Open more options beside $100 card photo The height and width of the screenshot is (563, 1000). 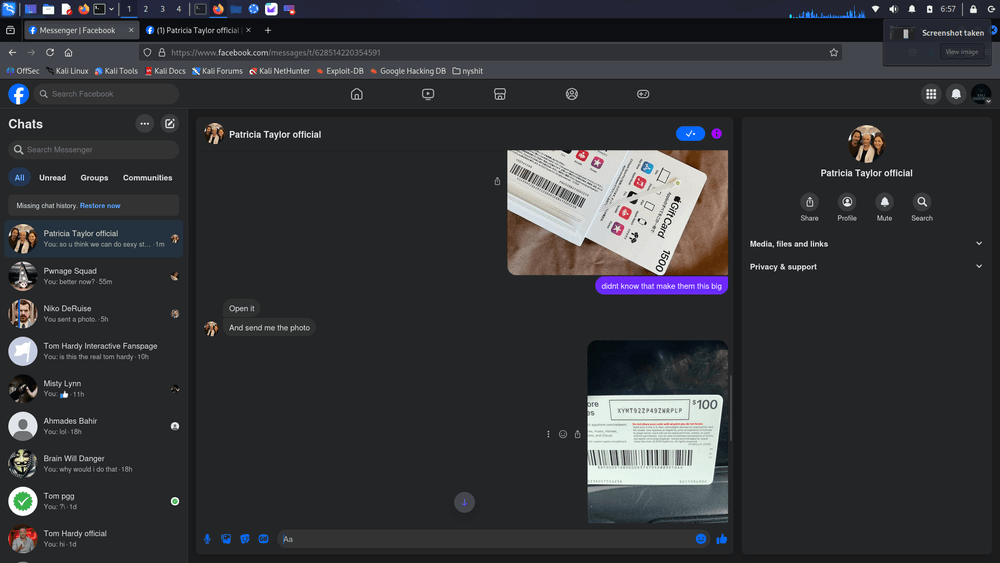click(548, 434)
